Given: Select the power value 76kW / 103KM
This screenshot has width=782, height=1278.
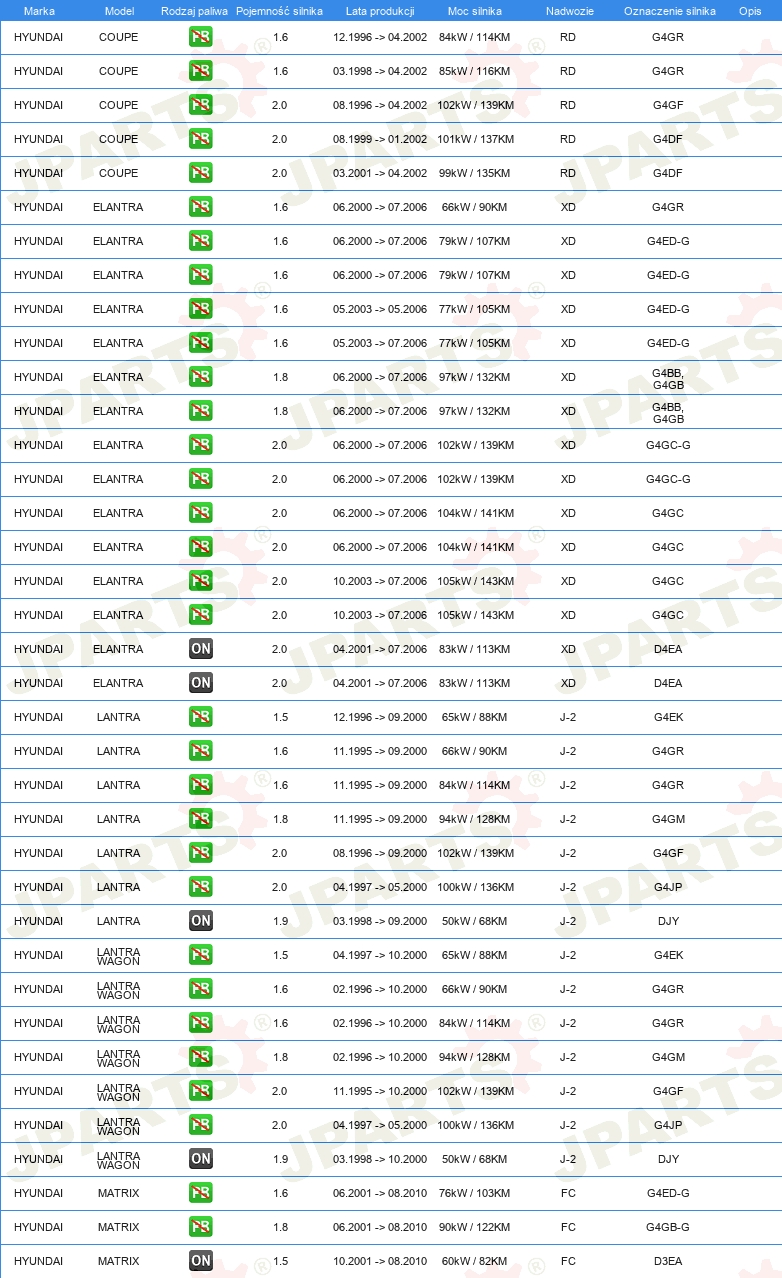Looking at the screenshot, I should click(475, 1193).
